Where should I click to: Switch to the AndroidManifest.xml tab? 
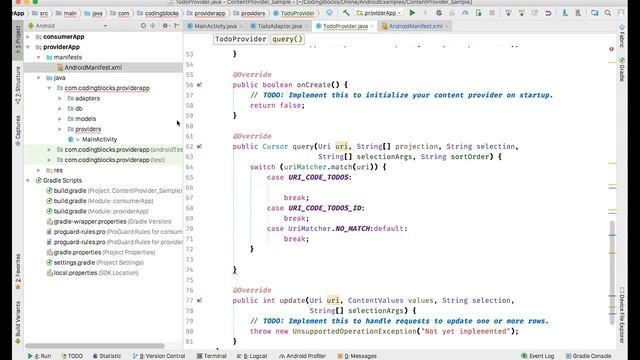click(x=415, y=26)
